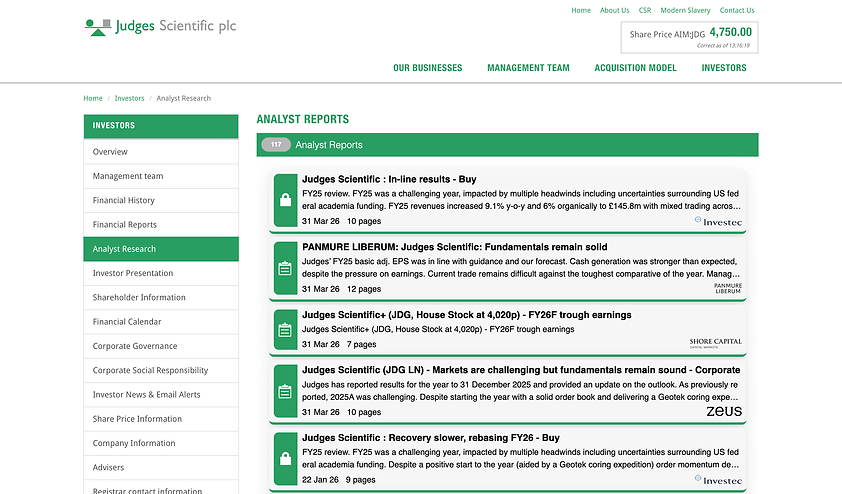Click the Share Price AIM:JDG box
842x494 pixels.
(x=689, y=37)
